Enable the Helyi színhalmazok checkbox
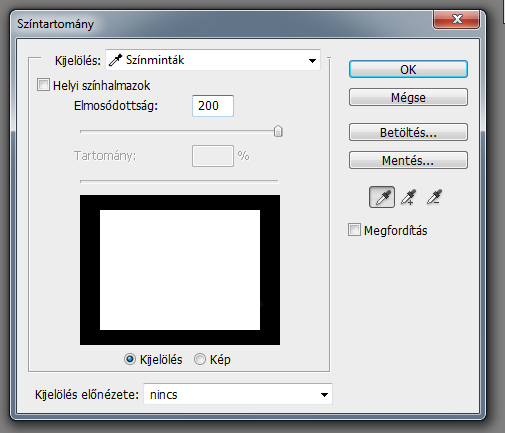Viewport: 505px width, 433px height. (x=43, y=85)
